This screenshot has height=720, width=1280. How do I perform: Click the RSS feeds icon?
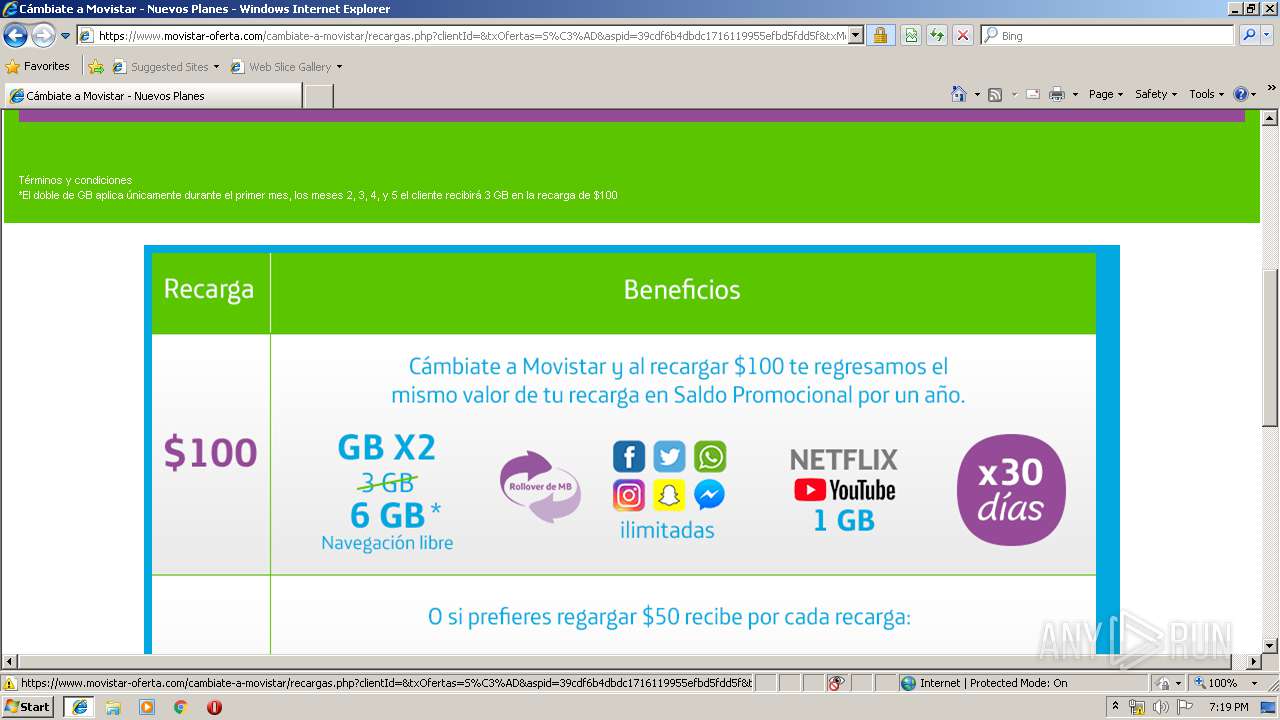pyautogui.click(x=995, y=94)
